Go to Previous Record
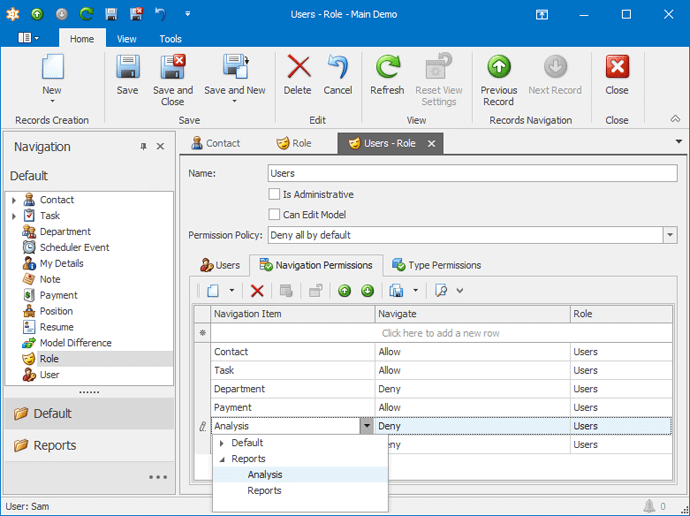This screenshot has height=516, width=690. pos(498,69)
